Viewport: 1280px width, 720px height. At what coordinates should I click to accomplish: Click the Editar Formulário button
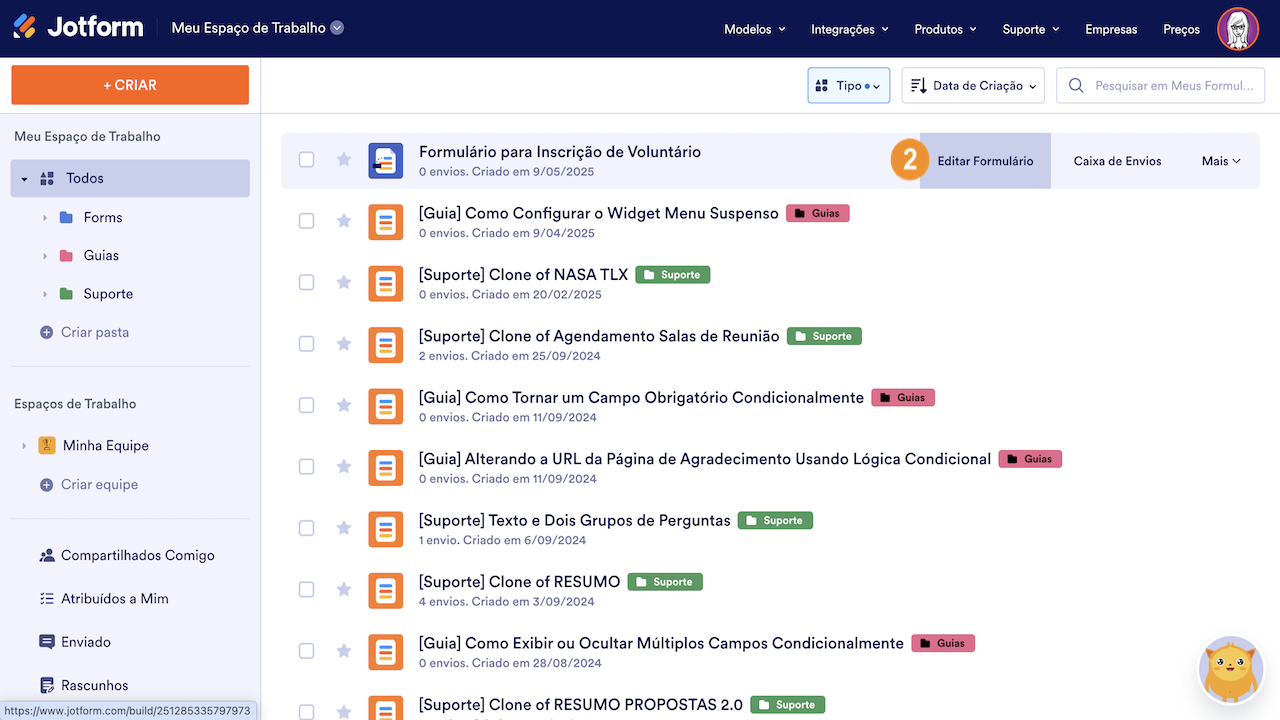click(x=985, y=161)
